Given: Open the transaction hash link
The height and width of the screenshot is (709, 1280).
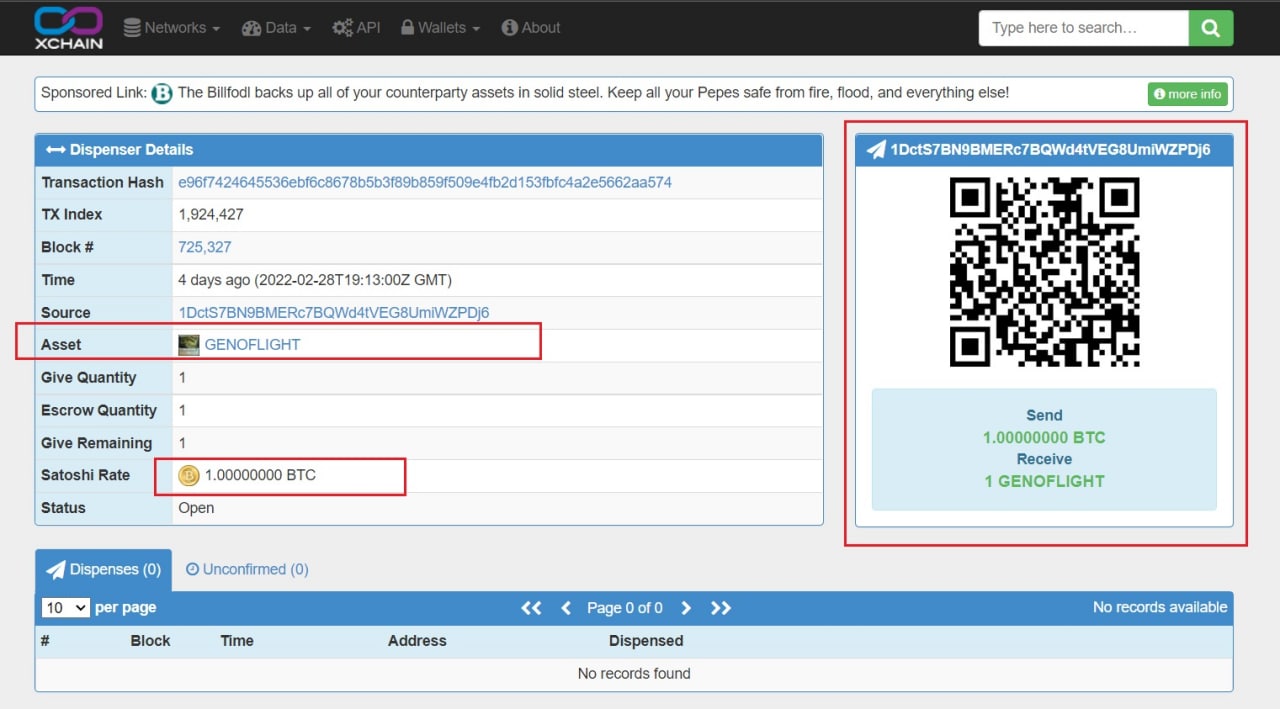Looking at the screenshot, I should (425, 183).
